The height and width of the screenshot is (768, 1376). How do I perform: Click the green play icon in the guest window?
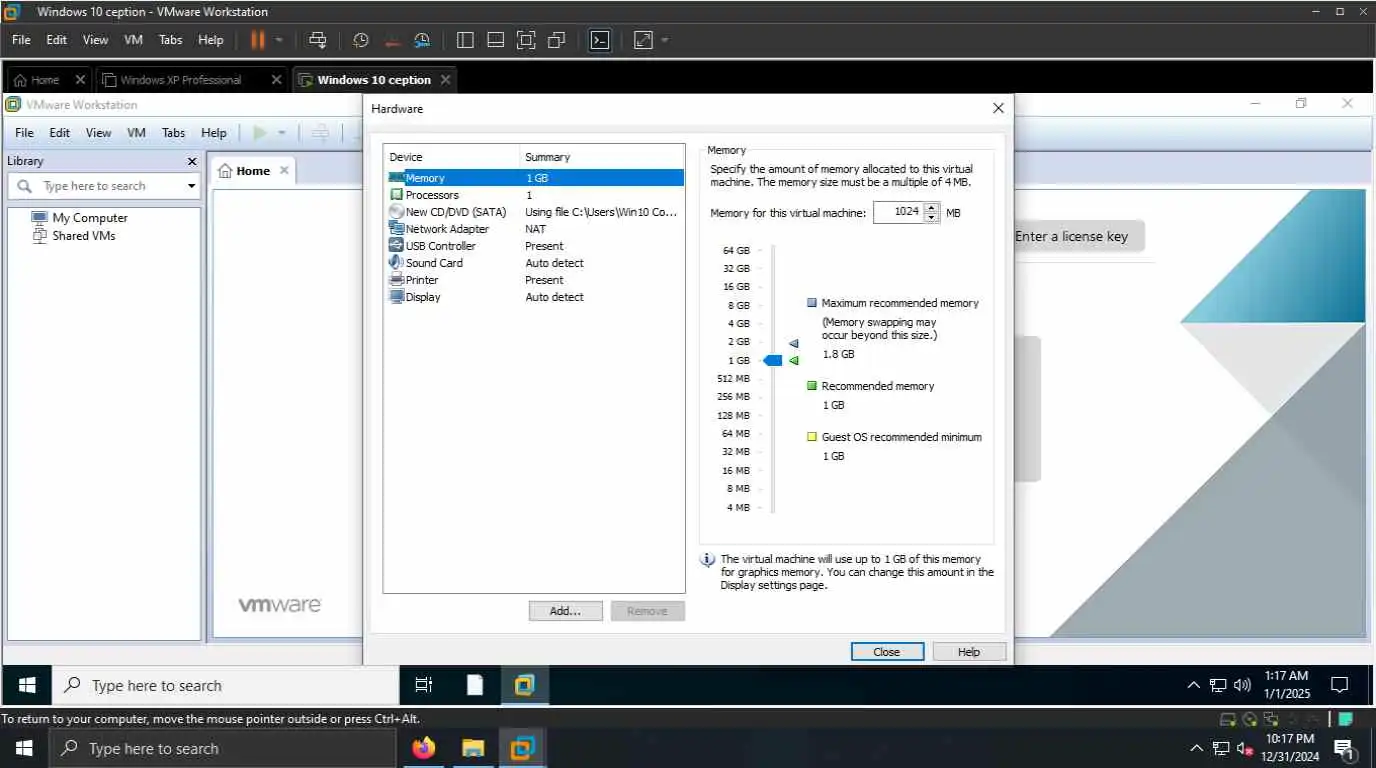260,132
